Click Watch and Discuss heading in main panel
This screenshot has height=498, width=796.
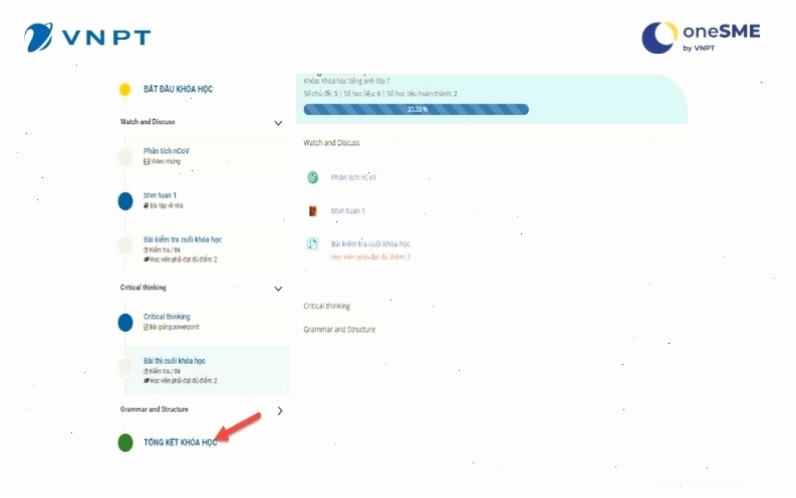pyautogui.click(x=331, y=143)
